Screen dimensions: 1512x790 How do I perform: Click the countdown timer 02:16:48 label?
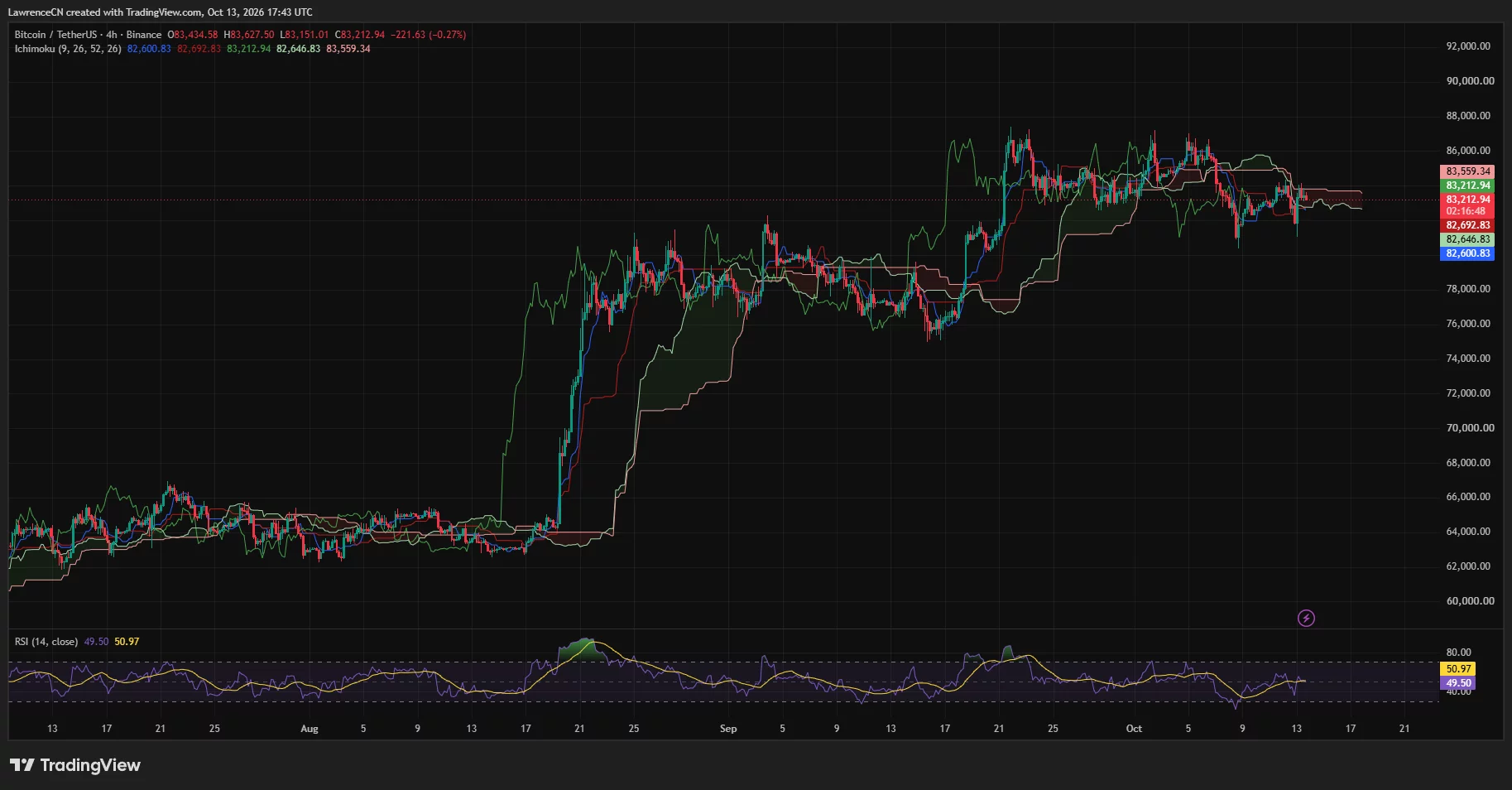tap(1467, 211)
